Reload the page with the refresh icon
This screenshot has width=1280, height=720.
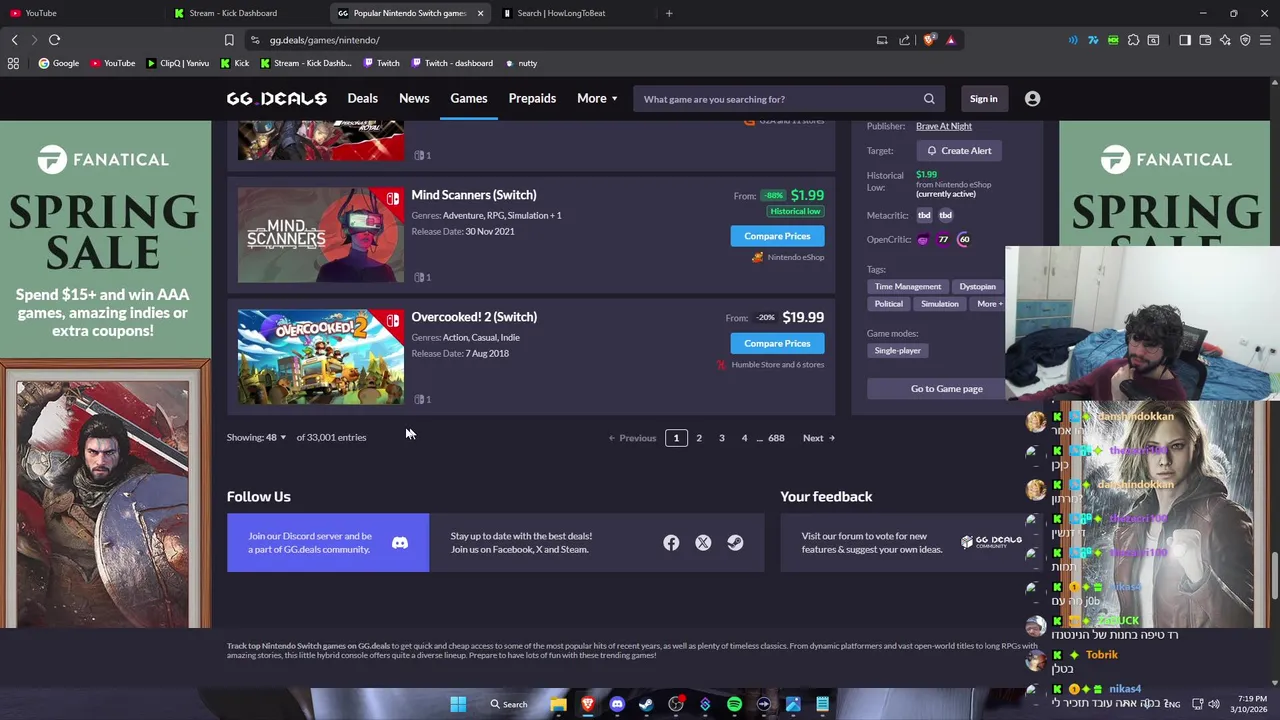tap(54, 40)
